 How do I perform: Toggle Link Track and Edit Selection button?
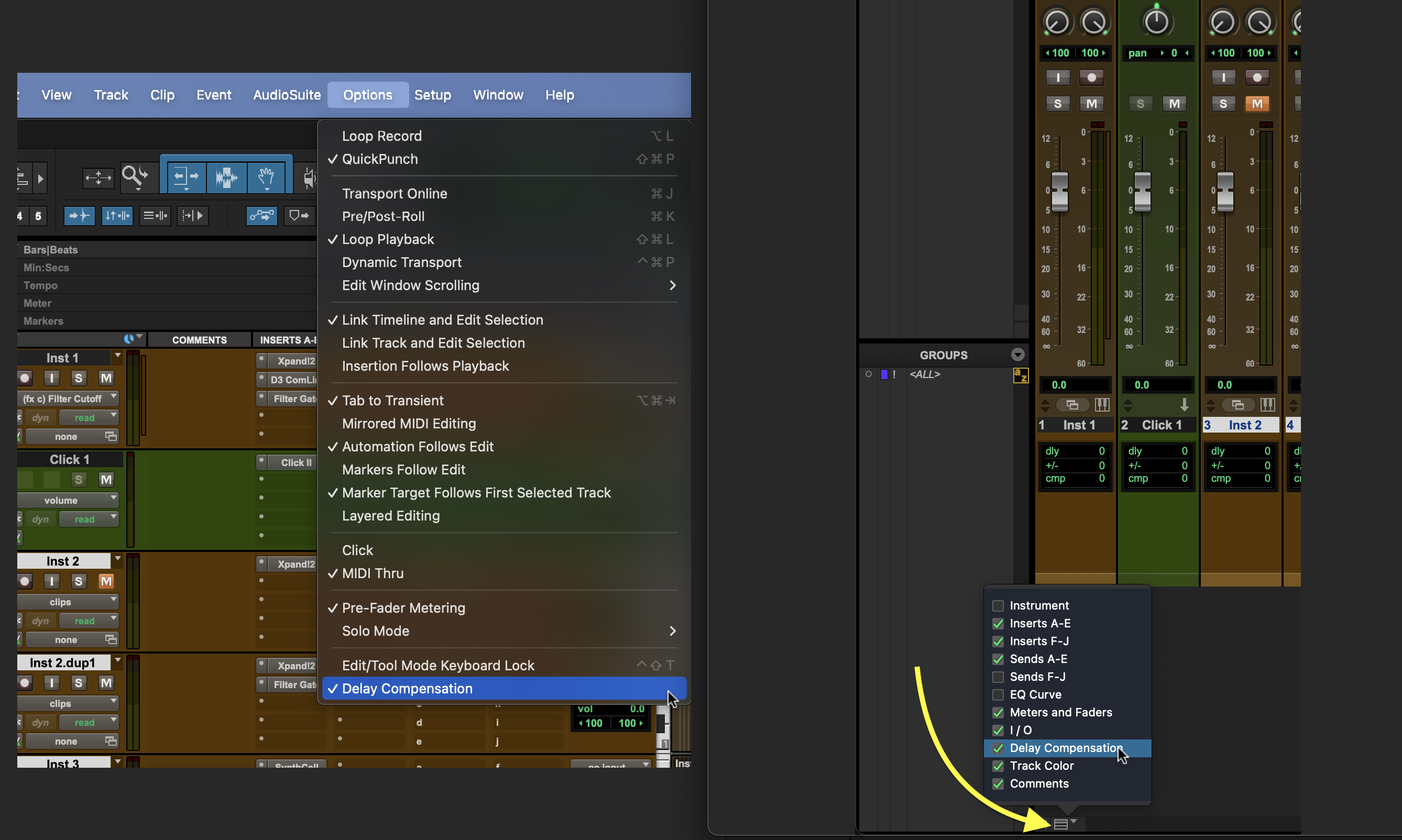click(155, 215)
